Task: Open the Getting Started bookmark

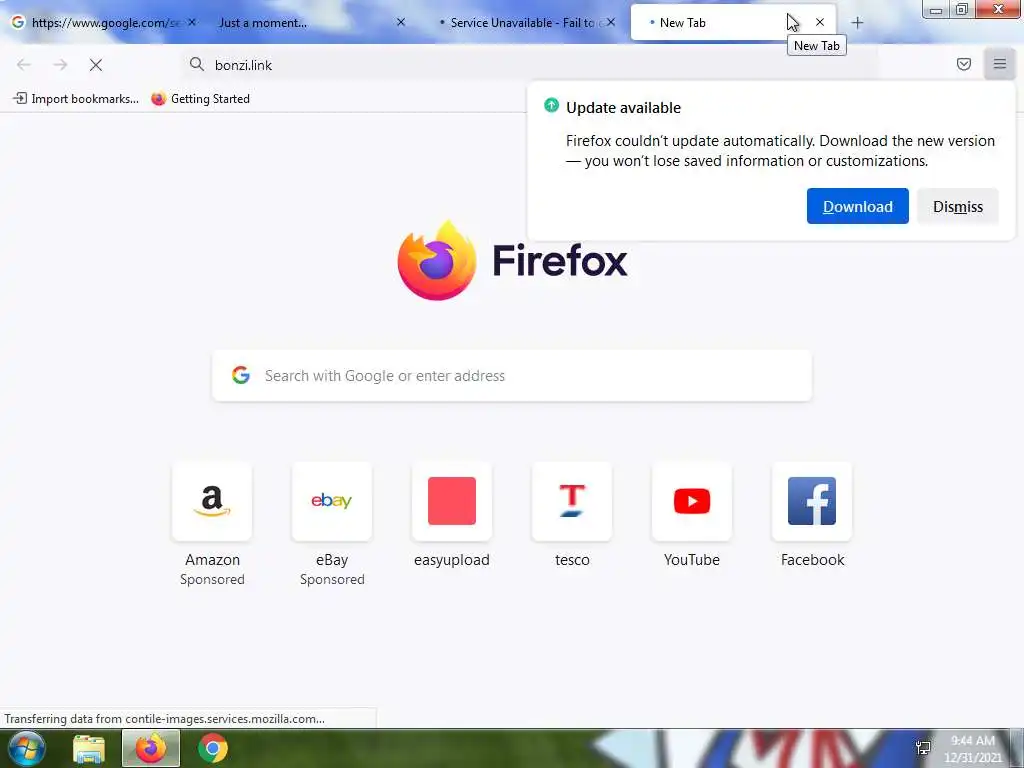Action: coord(200,99)
